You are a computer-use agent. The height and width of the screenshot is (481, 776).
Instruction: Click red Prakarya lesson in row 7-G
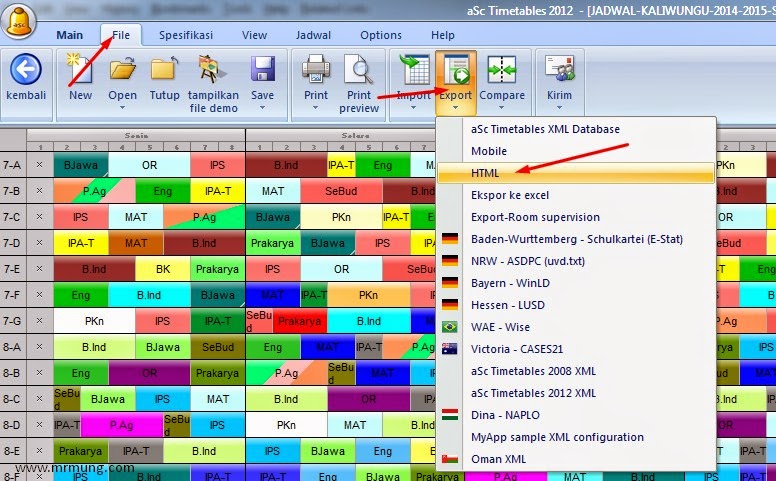299,321
